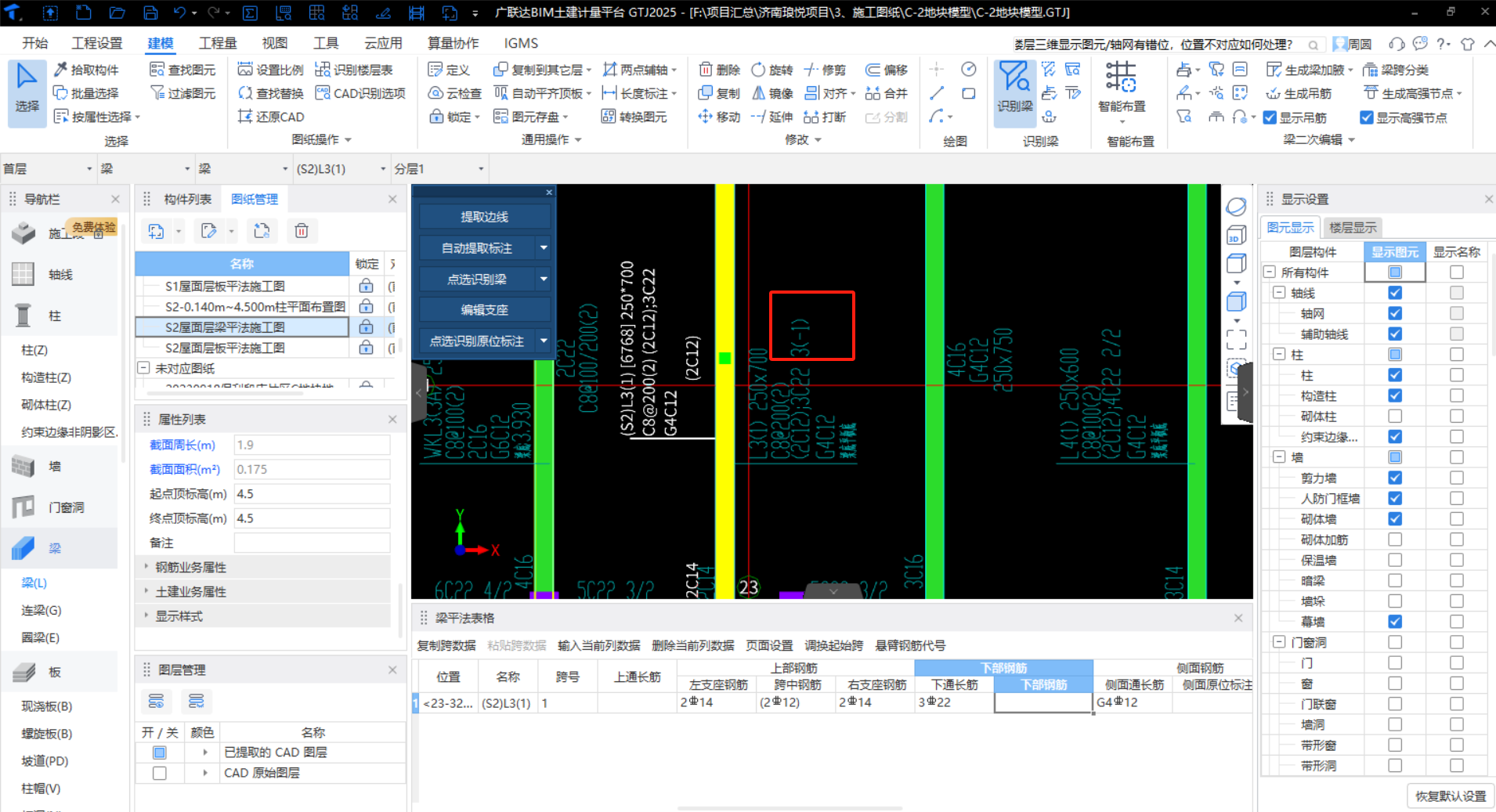The width and height of the screenshot is (1496, 812).
Task: Open the 开始 ribbon tab
Action: 35,43
